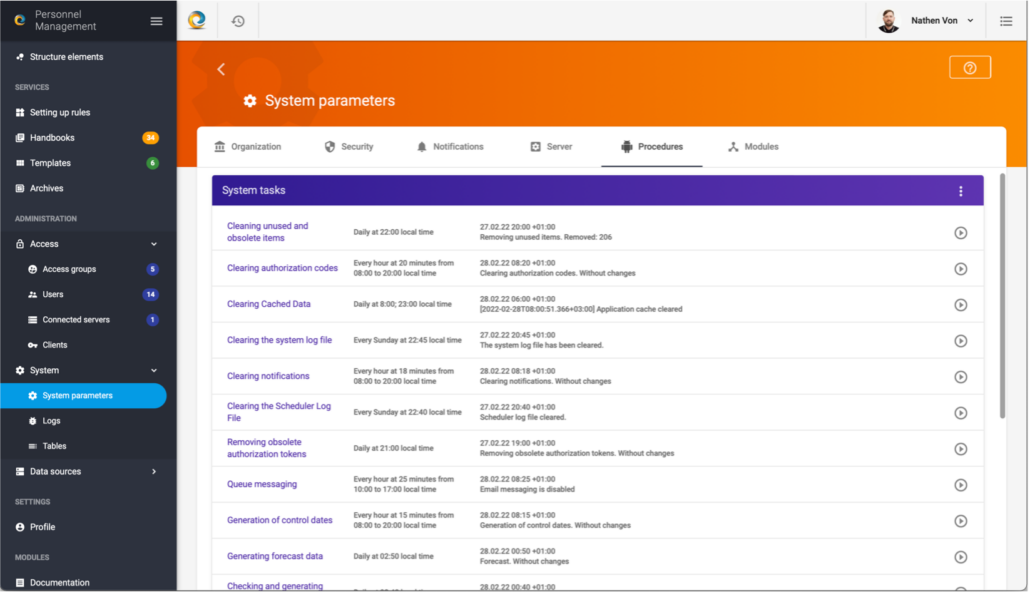
Task: Click the hamburger menu icon in sidebar header
Action: click(x=156, y=21)
